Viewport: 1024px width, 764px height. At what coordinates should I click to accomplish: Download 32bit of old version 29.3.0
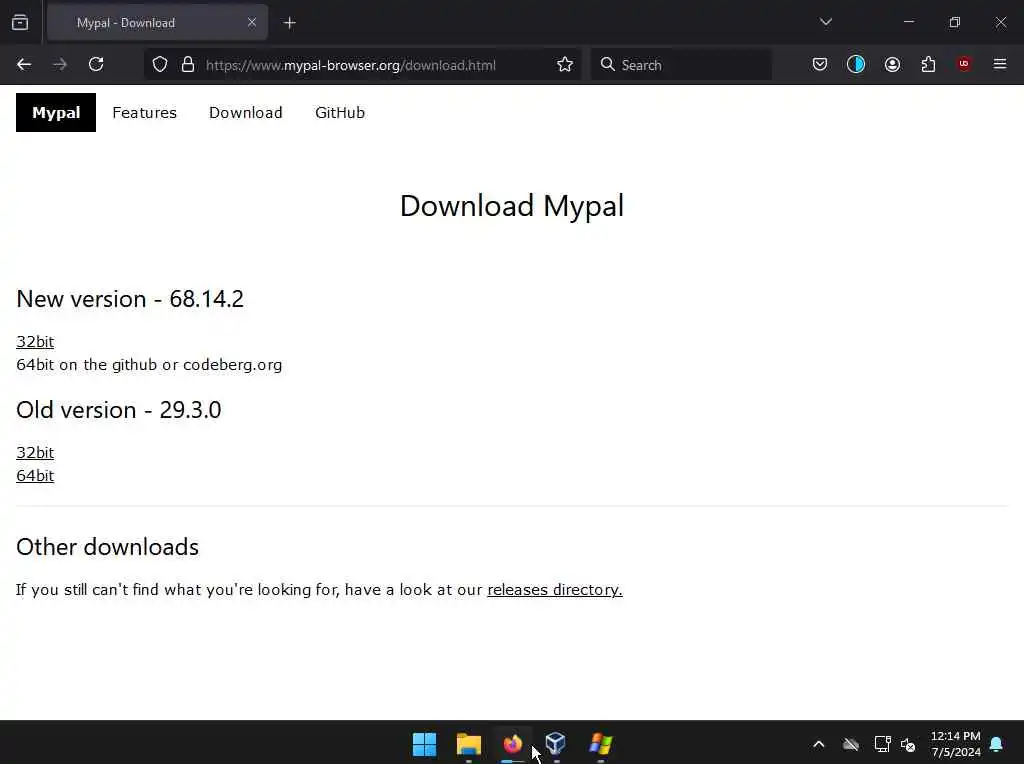pyautogui.click(x=35, y=453)
